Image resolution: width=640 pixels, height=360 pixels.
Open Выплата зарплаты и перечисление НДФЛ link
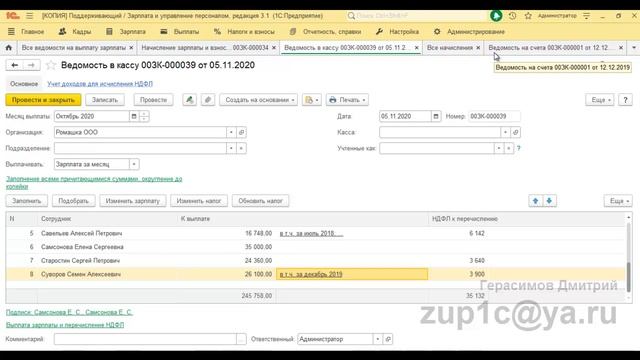(x=65, y=325)
